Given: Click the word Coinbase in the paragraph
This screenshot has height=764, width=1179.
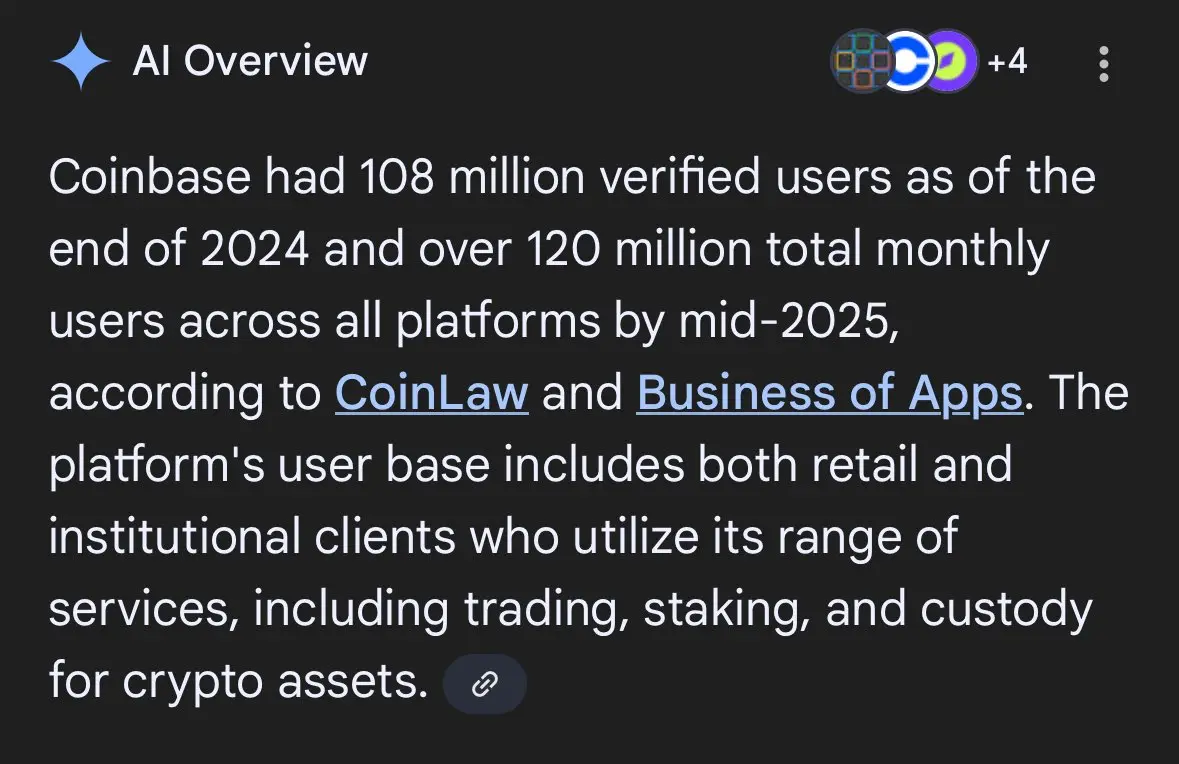Looking at the screenshot, I should 150,177.
